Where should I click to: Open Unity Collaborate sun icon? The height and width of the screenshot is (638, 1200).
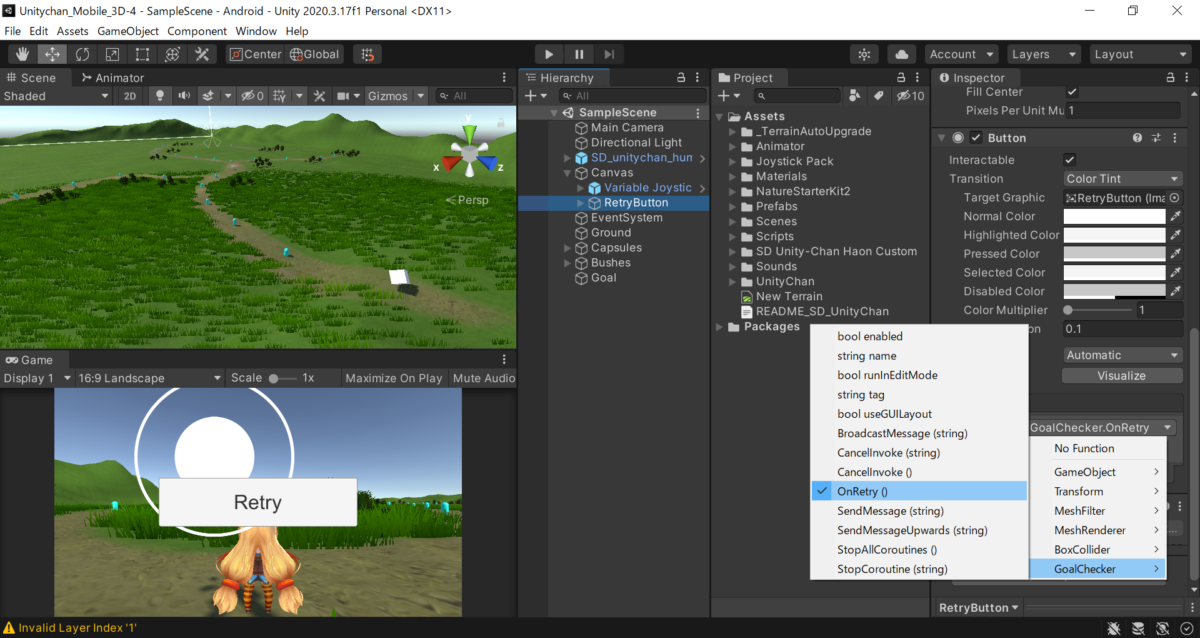[x=865, y=54]
